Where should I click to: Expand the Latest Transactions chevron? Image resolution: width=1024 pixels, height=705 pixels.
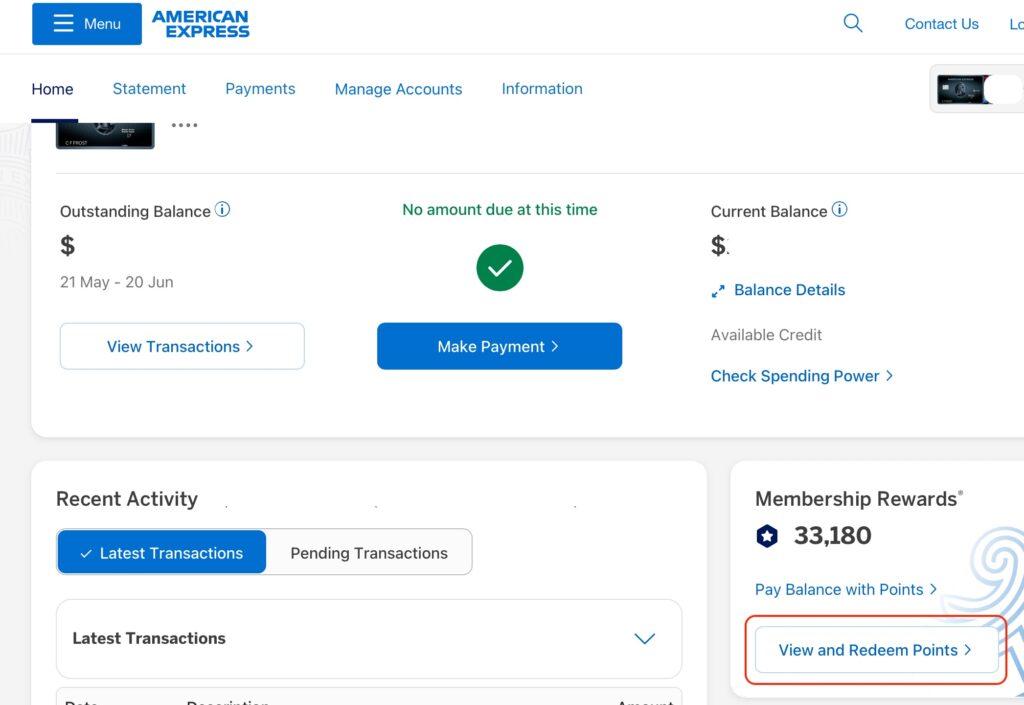(645, 638)
